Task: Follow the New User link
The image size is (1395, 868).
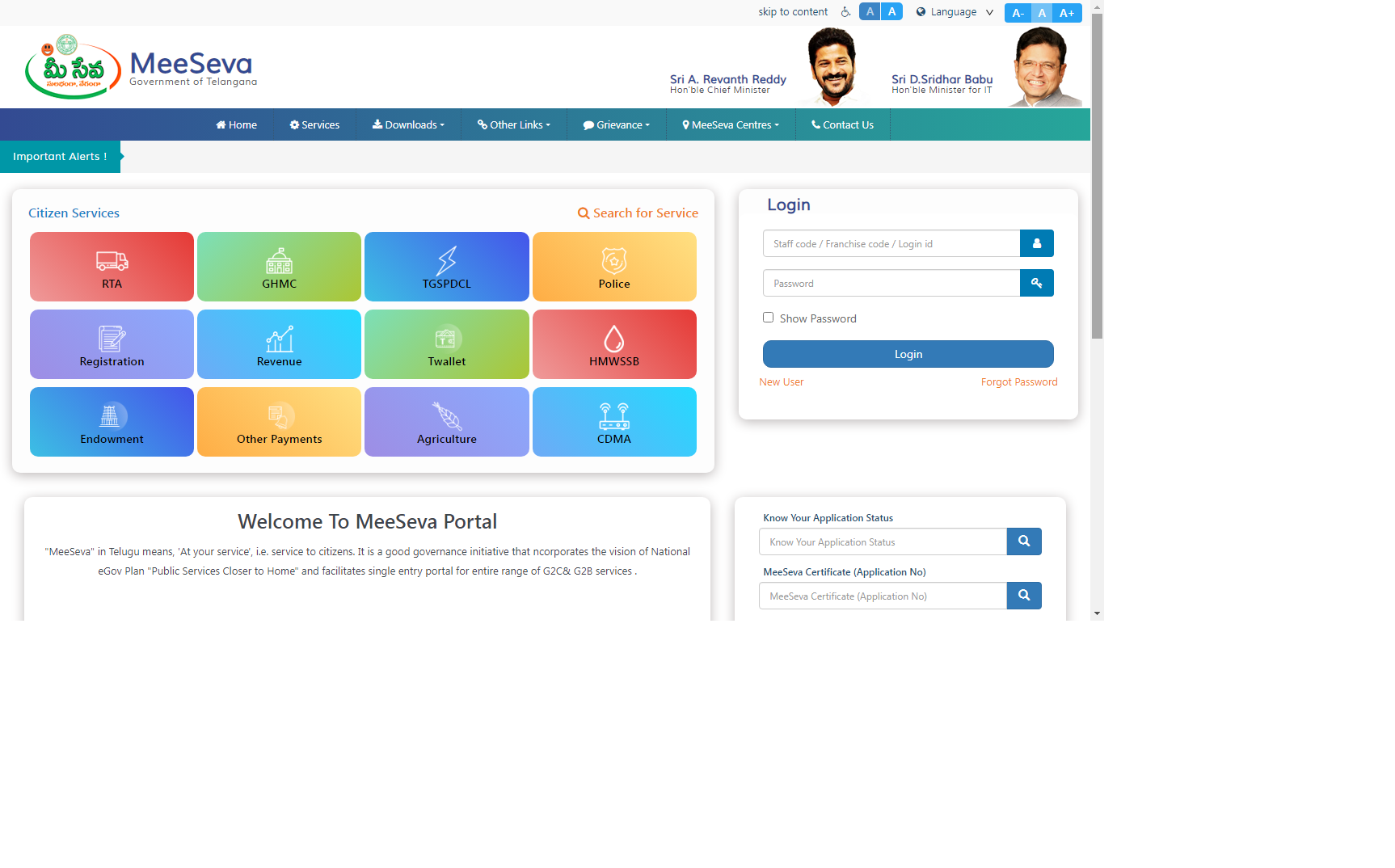Action: point(781,382)
